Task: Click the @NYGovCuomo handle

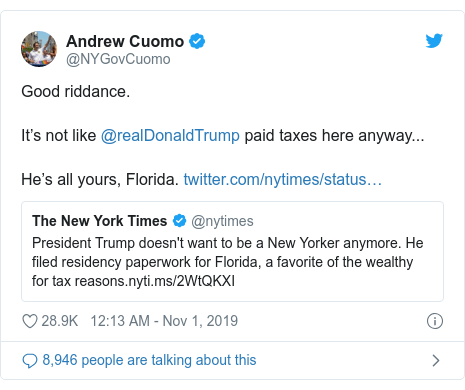Action: tap(118, 59)
